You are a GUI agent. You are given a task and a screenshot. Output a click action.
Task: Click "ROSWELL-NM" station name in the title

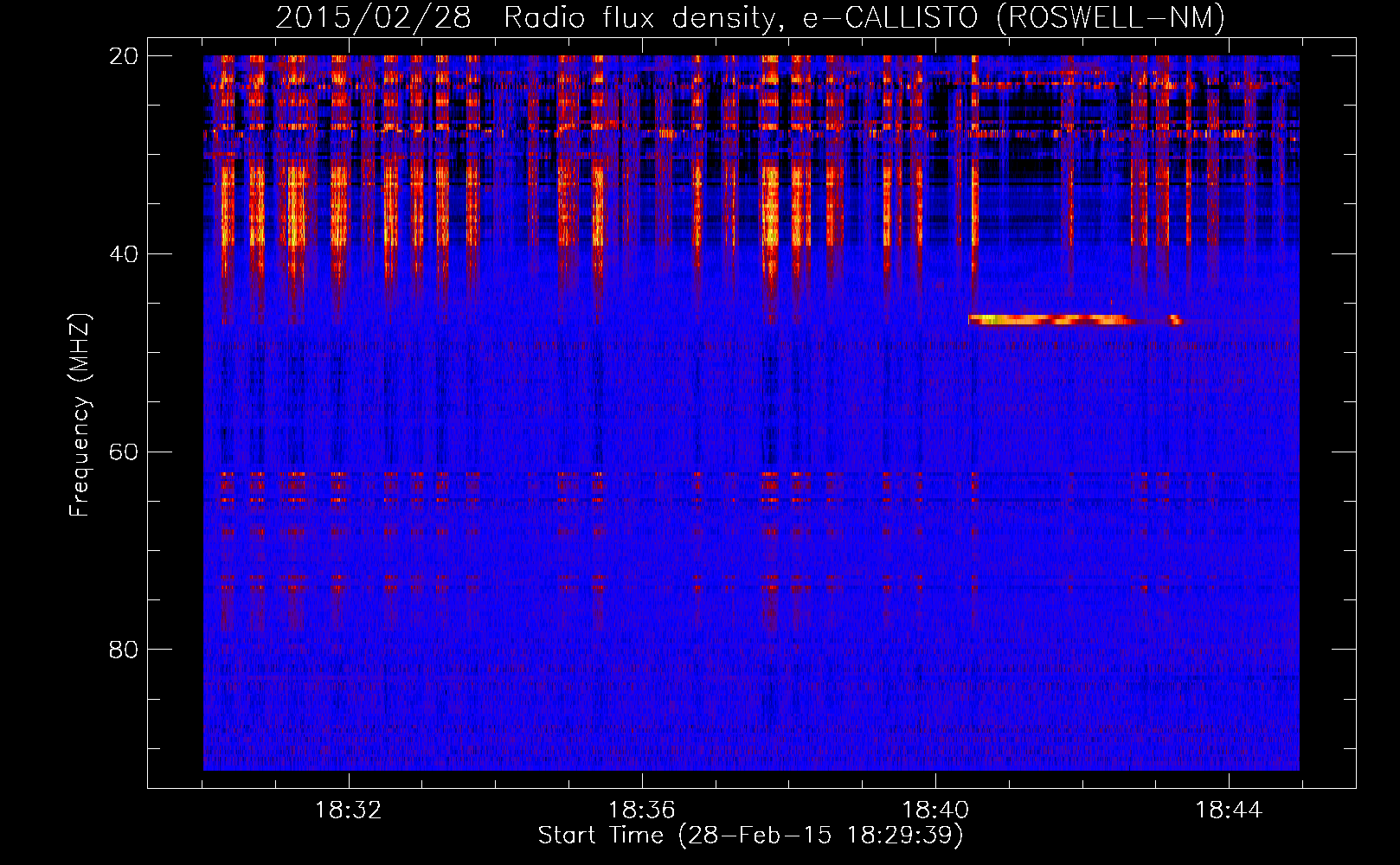pos(1111,18)
